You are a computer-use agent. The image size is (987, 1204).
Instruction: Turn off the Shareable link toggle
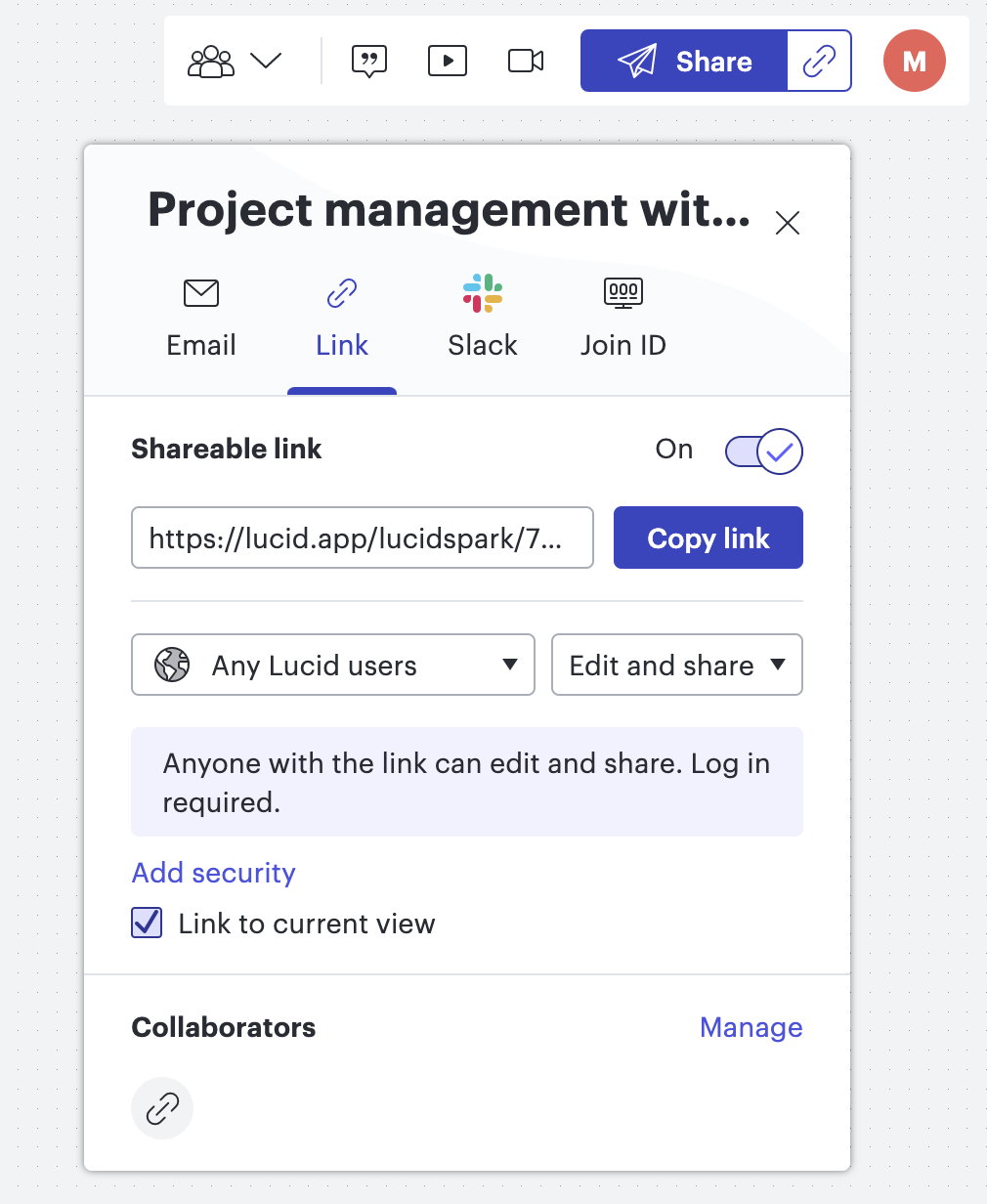click(x=764, y=451)
